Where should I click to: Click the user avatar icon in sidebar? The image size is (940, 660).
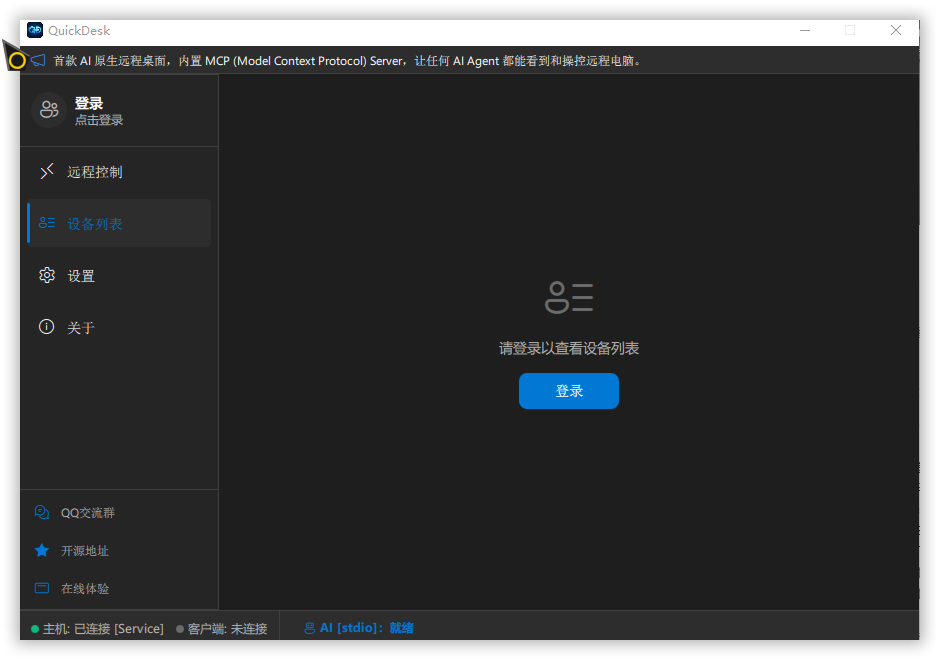click(x=48, y=110)
